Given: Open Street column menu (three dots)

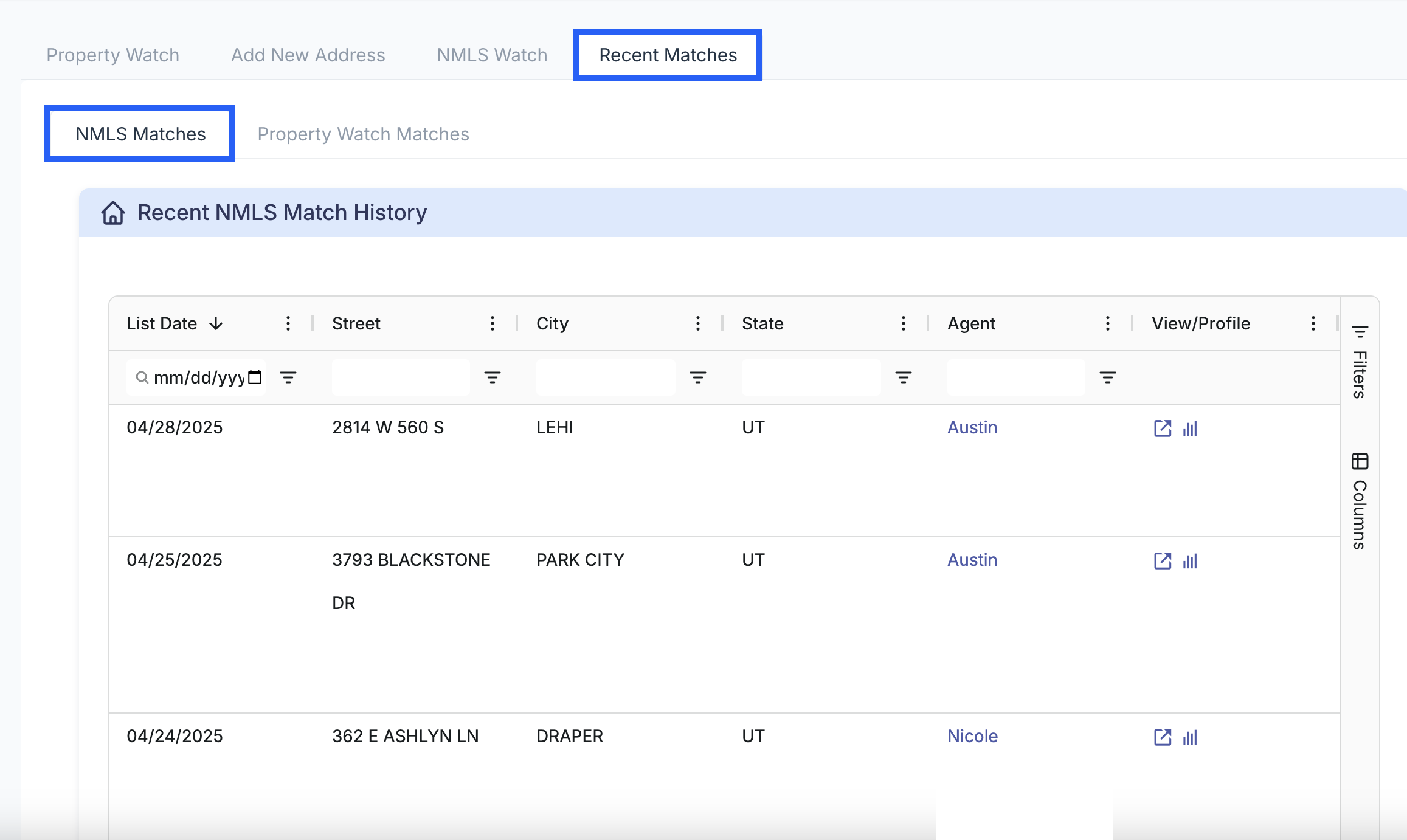Looking at the screenshot, I should (493, 323).
